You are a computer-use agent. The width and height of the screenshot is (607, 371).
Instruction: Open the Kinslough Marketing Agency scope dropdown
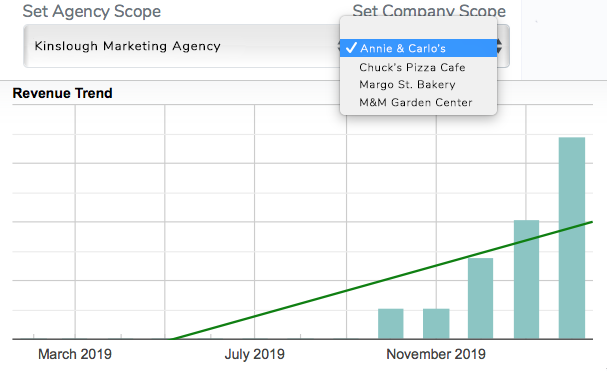click(181, 46)
